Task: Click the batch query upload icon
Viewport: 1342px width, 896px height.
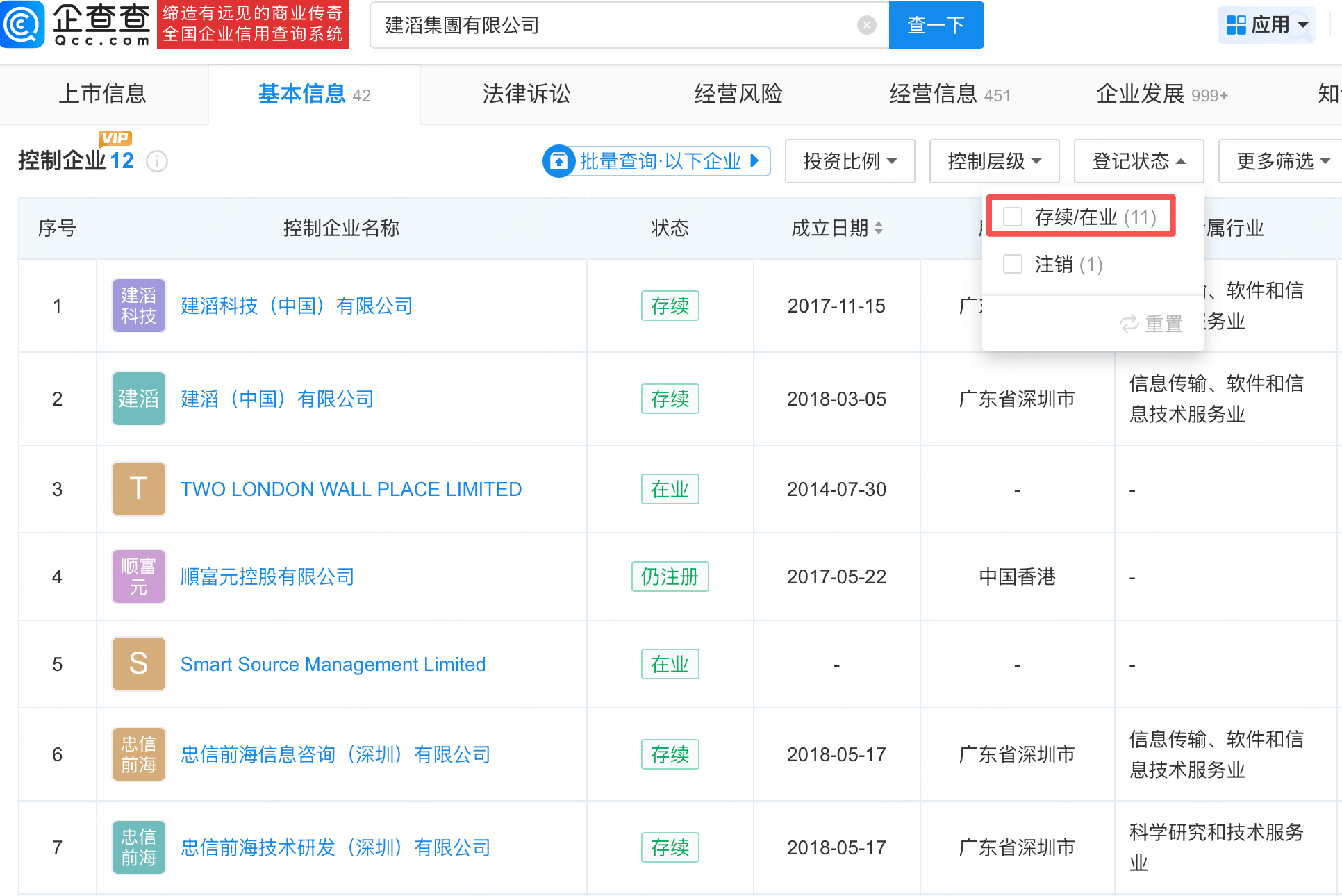Action: click(558, 161)
